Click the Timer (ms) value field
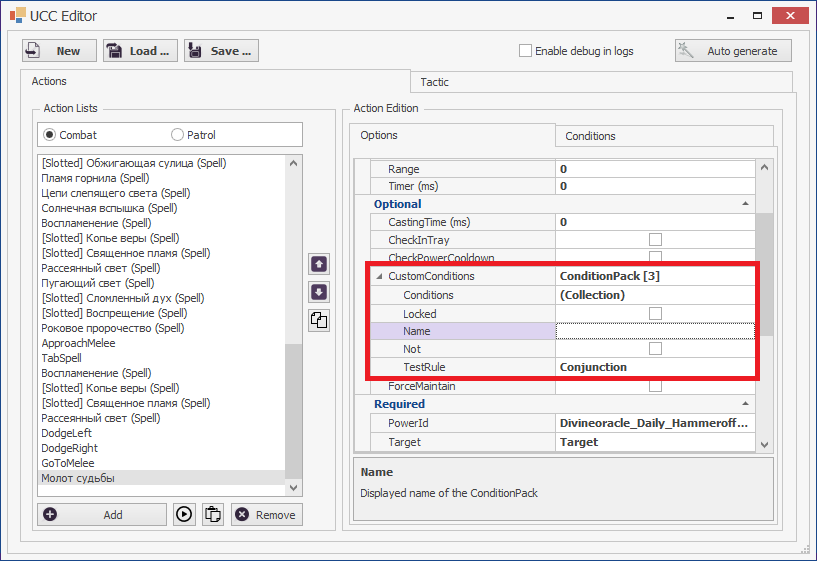Screen dimensions: 817x561 click(655, 186)
